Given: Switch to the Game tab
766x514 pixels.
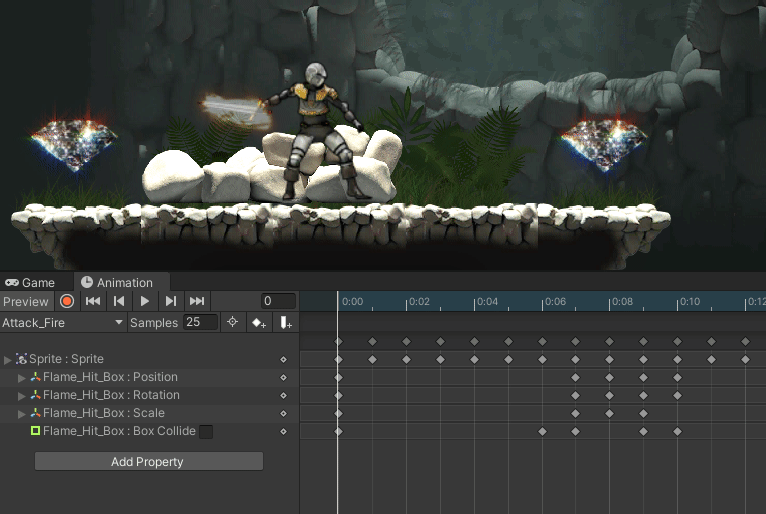Looking at the screenshot, I should 30,282.
